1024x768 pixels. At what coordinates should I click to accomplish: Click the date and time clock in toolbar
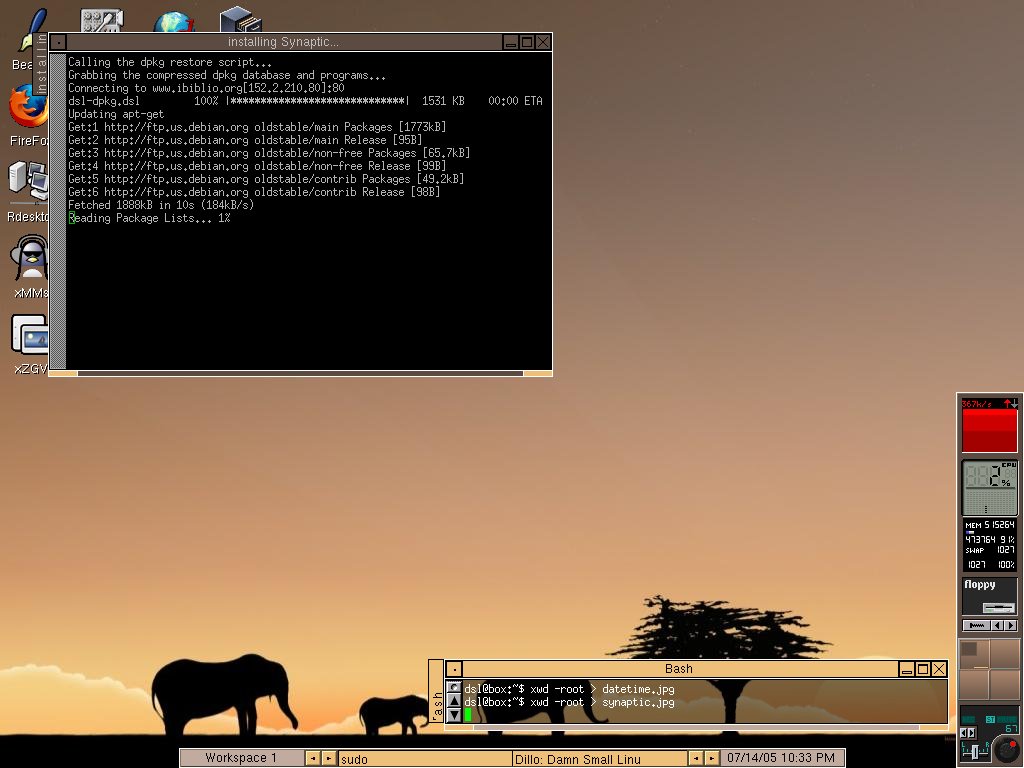click(781, 758)
